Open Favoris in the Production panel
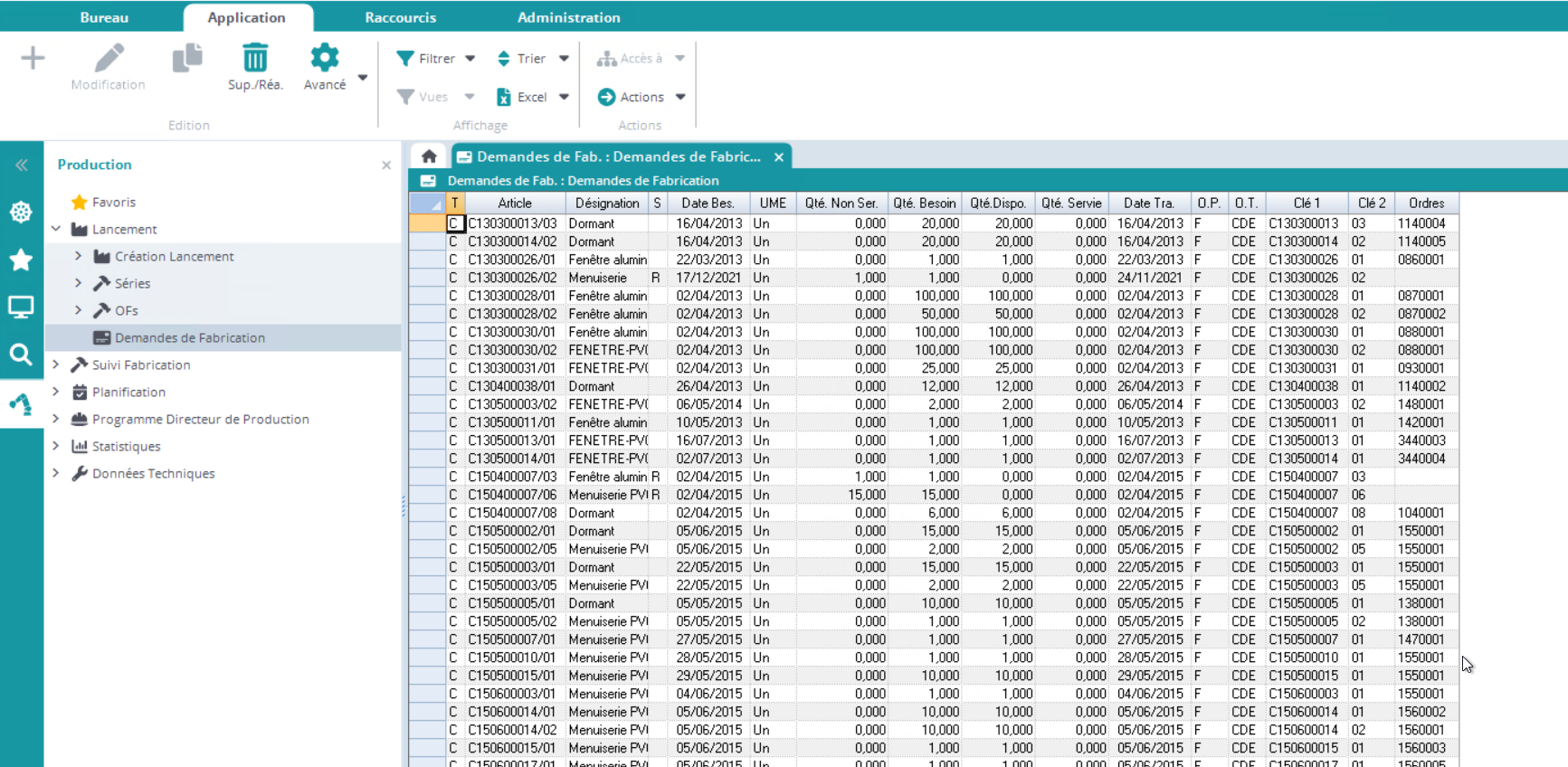The image size is (1568, 767). (113, 202)
